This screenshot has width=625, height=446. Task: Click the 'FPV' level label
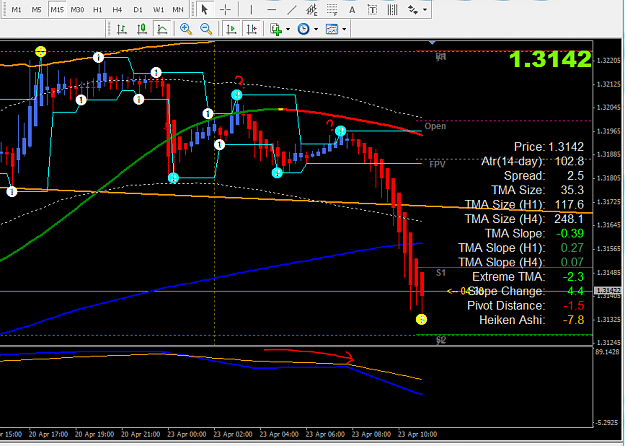[x=437, y=164]
